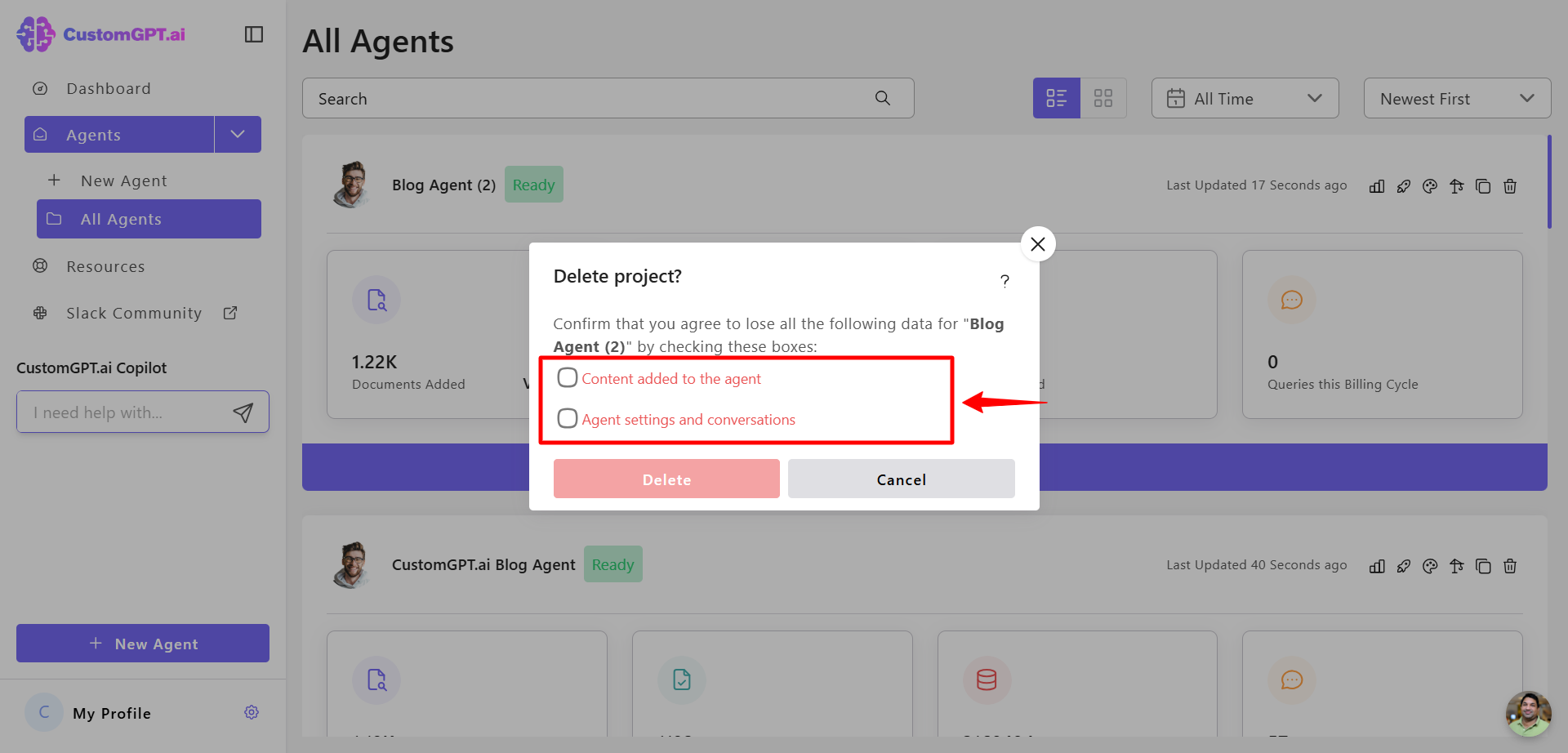Viewport: 1568px width, 753px height.
Task: Duplicate Blog Agent (2) with the copy icon
Action: click(1483, 186)
